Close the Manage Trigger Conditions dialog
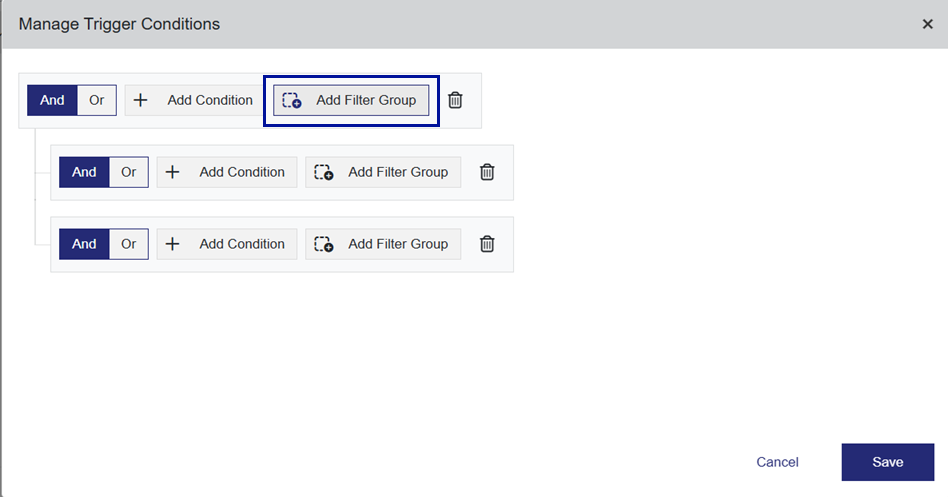The height and width of the screenshot is (500, 948). pyautogui.click(x=927, y=24)
